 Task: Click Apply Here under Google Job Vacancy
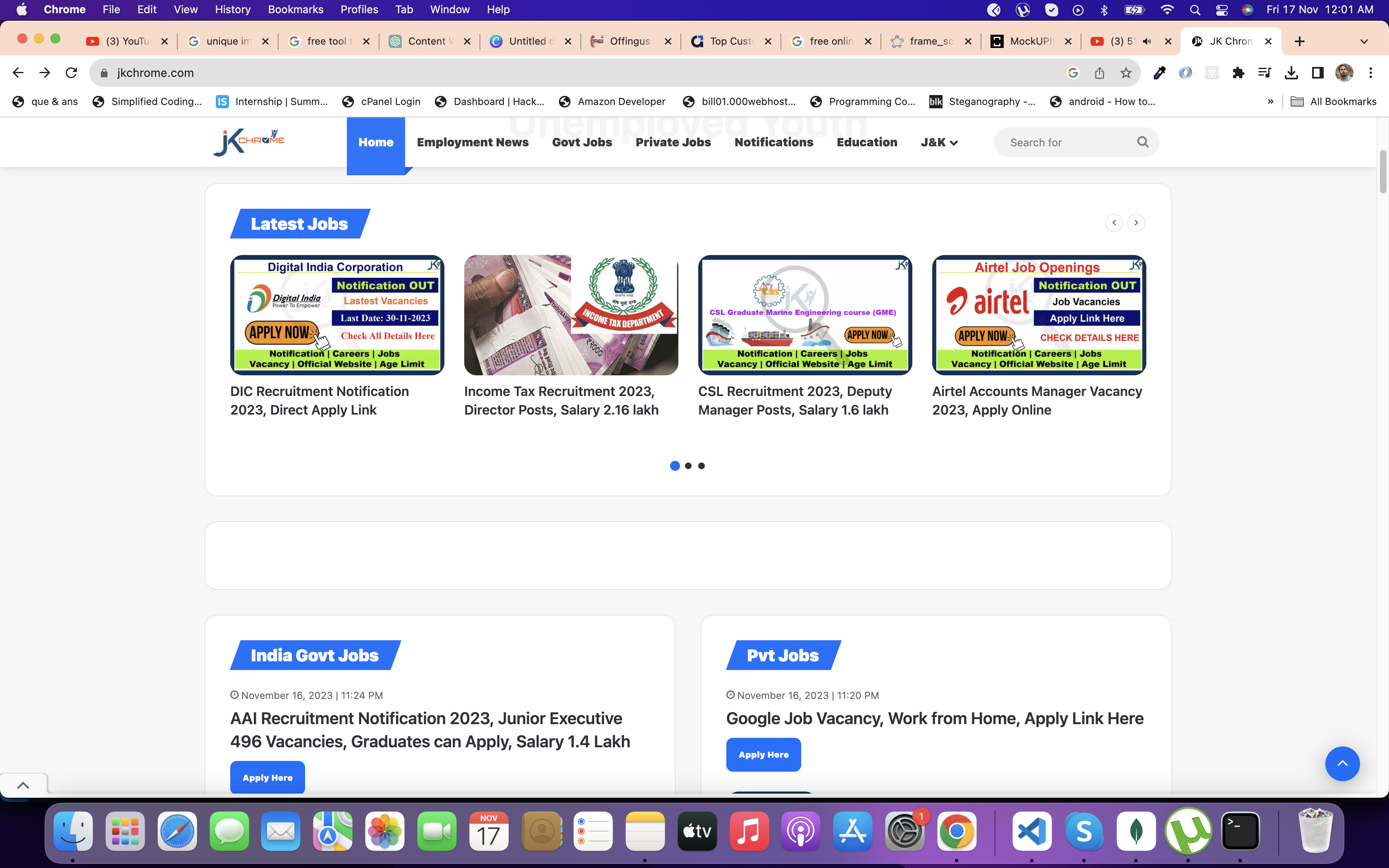point(764,754)
